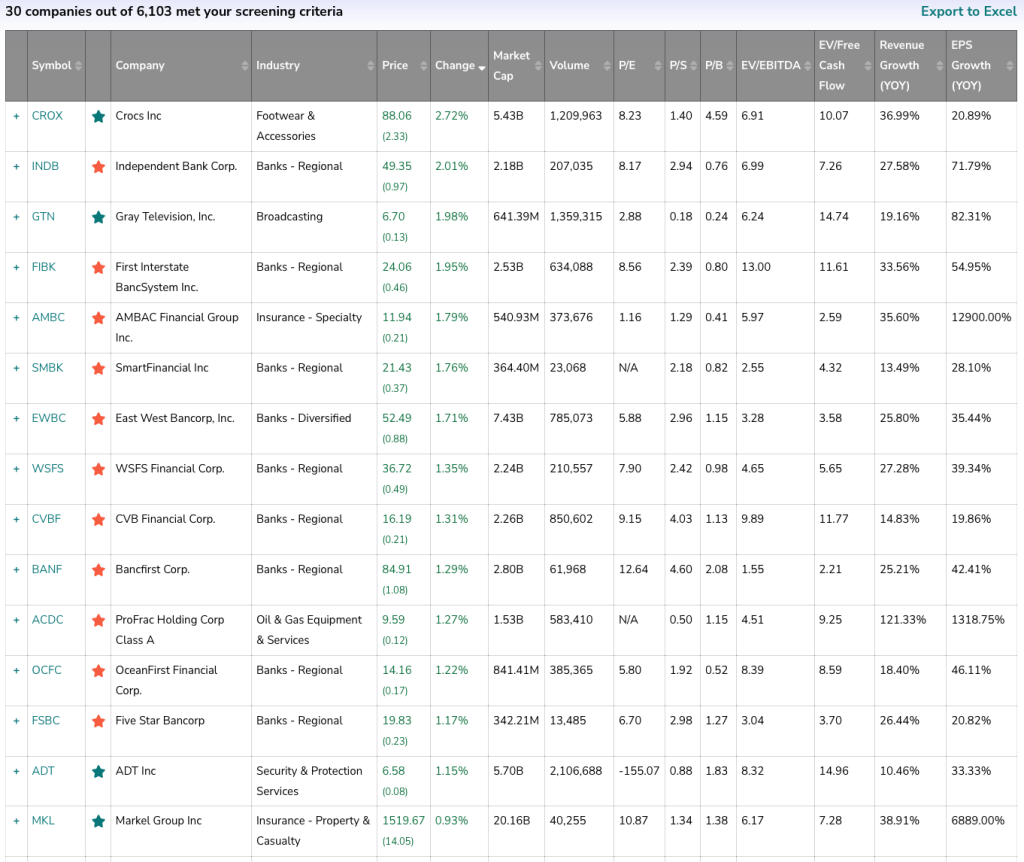The height and width of the screenshot is (862, 1024).
Task: Click the sort arrows on EPS Growth column
Action: pyautogui.click(x=1010, y=65)
